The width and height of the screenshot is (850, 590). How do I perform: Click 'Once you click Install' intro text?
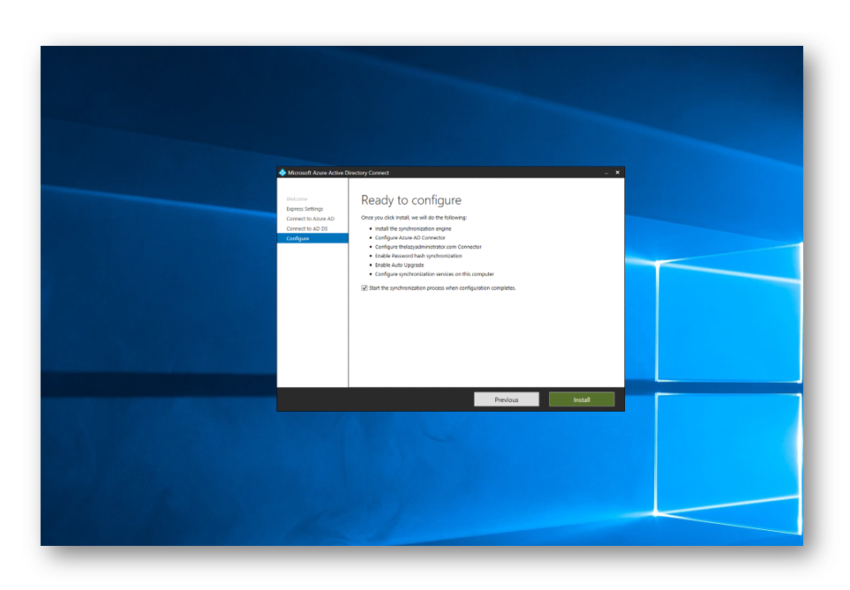pos(414,217)
